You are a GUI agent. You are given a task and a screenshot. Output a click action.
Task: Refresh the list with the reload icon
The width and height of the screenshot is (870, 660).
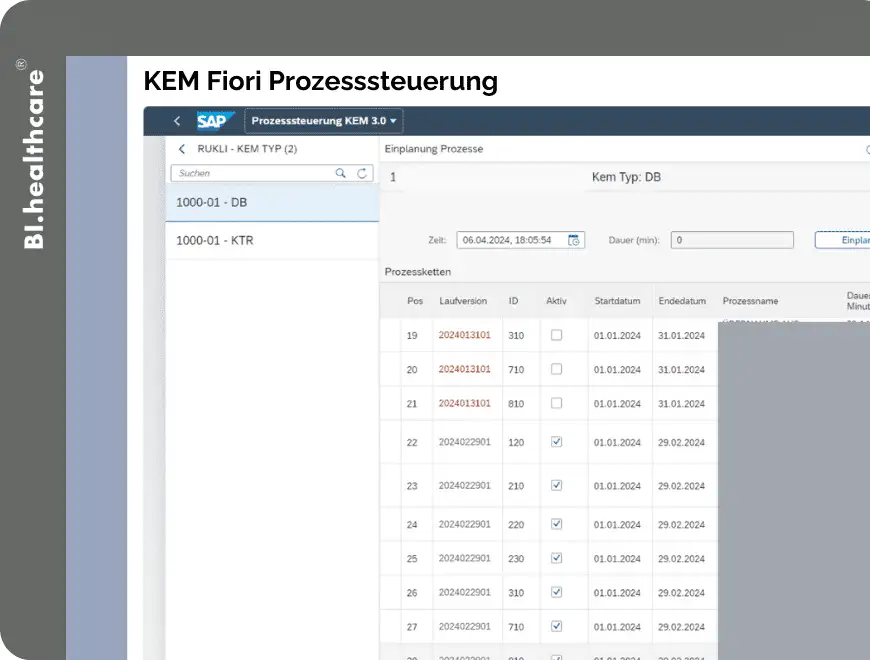click(362, 173)
